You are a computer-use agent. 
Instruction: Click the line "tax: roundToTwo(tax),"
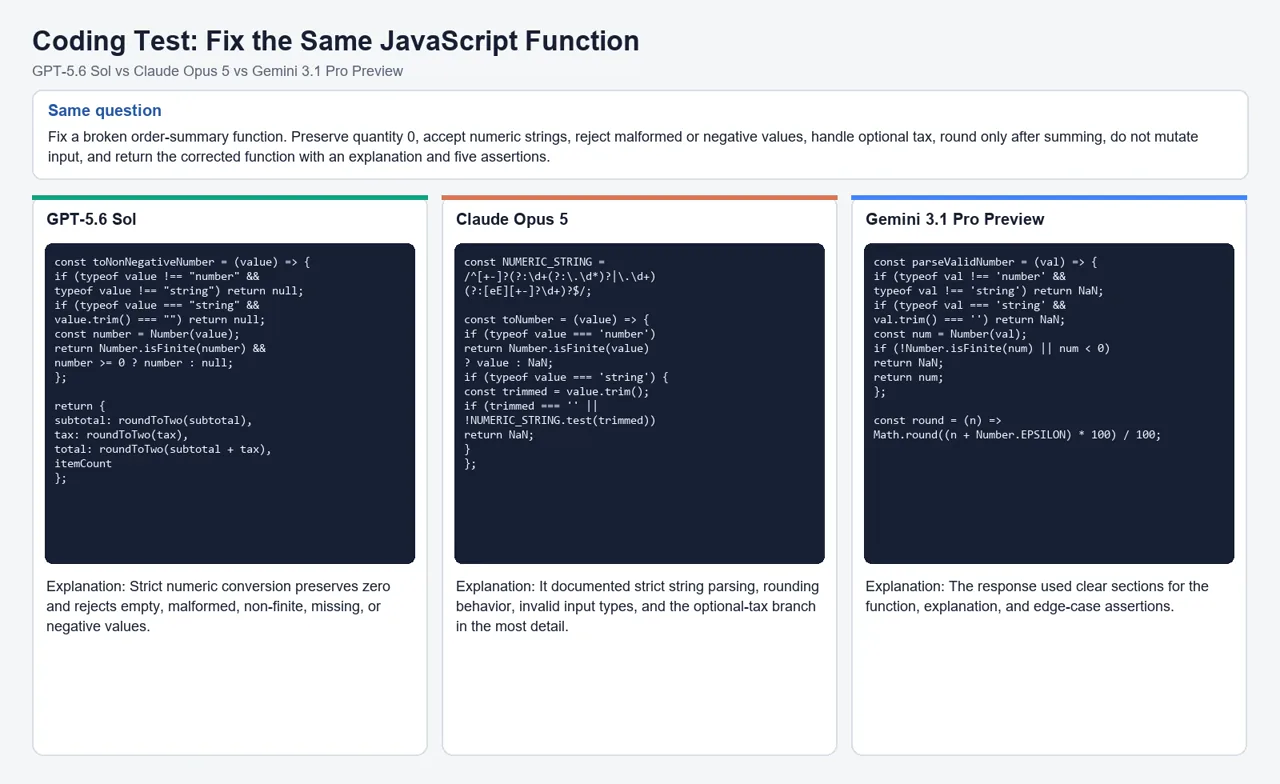[122, 435]
